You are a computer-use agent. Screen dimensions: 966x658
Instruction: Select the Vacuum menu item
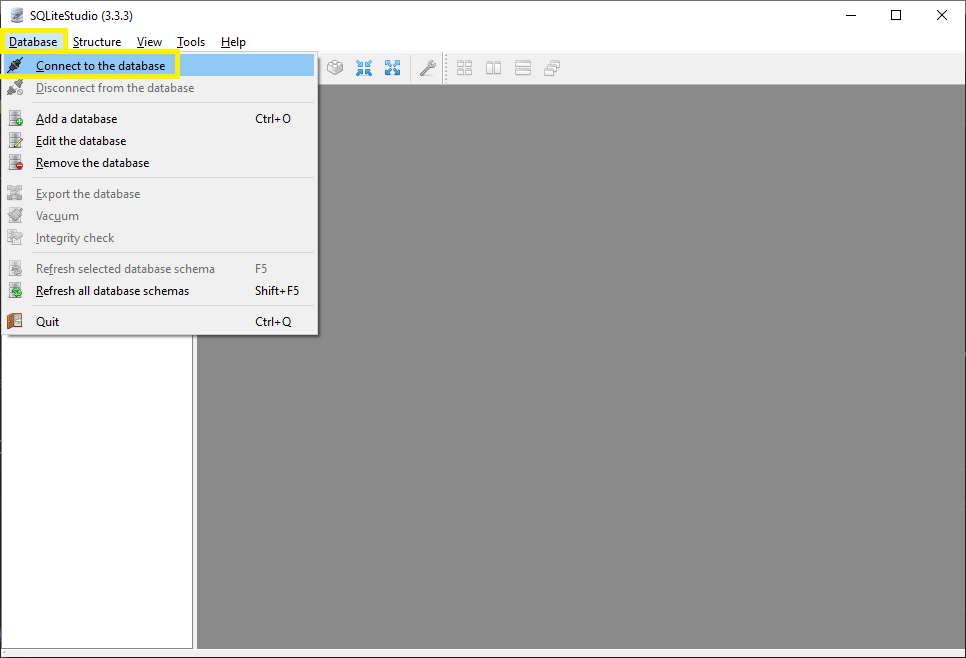(159, 216)
